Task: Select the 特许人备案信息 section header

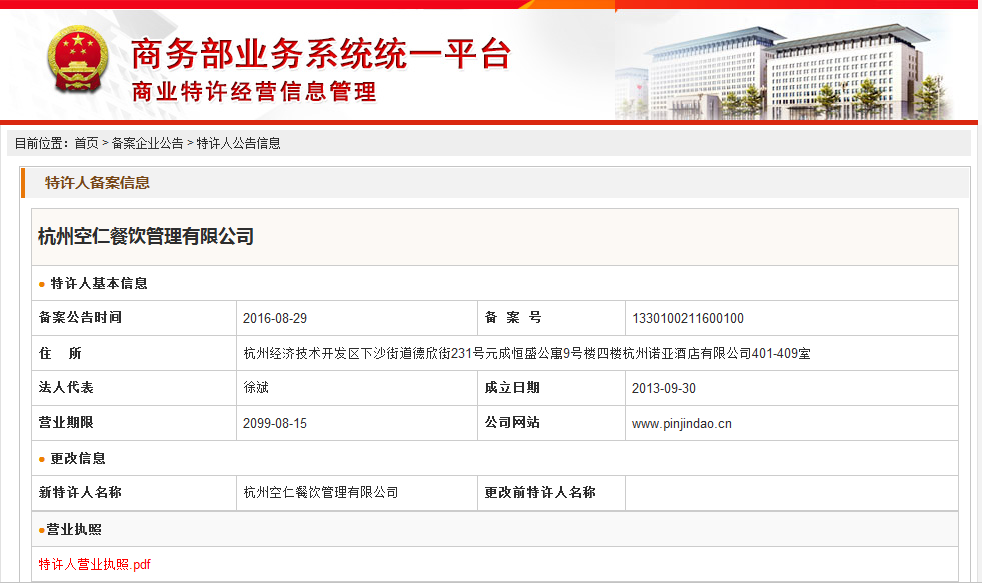Action: pos(97,183)
